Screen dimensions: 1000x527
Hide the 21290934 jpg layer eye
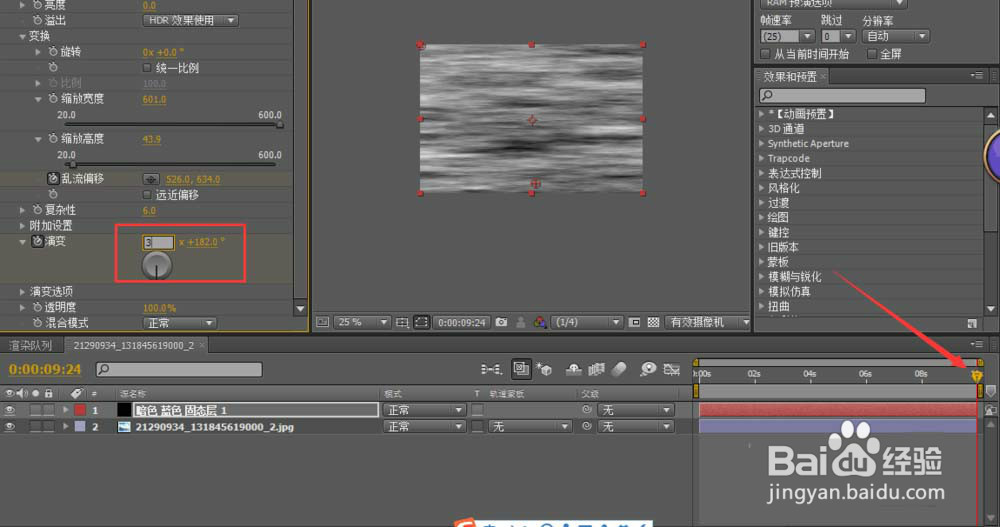(x=10, y=427)
